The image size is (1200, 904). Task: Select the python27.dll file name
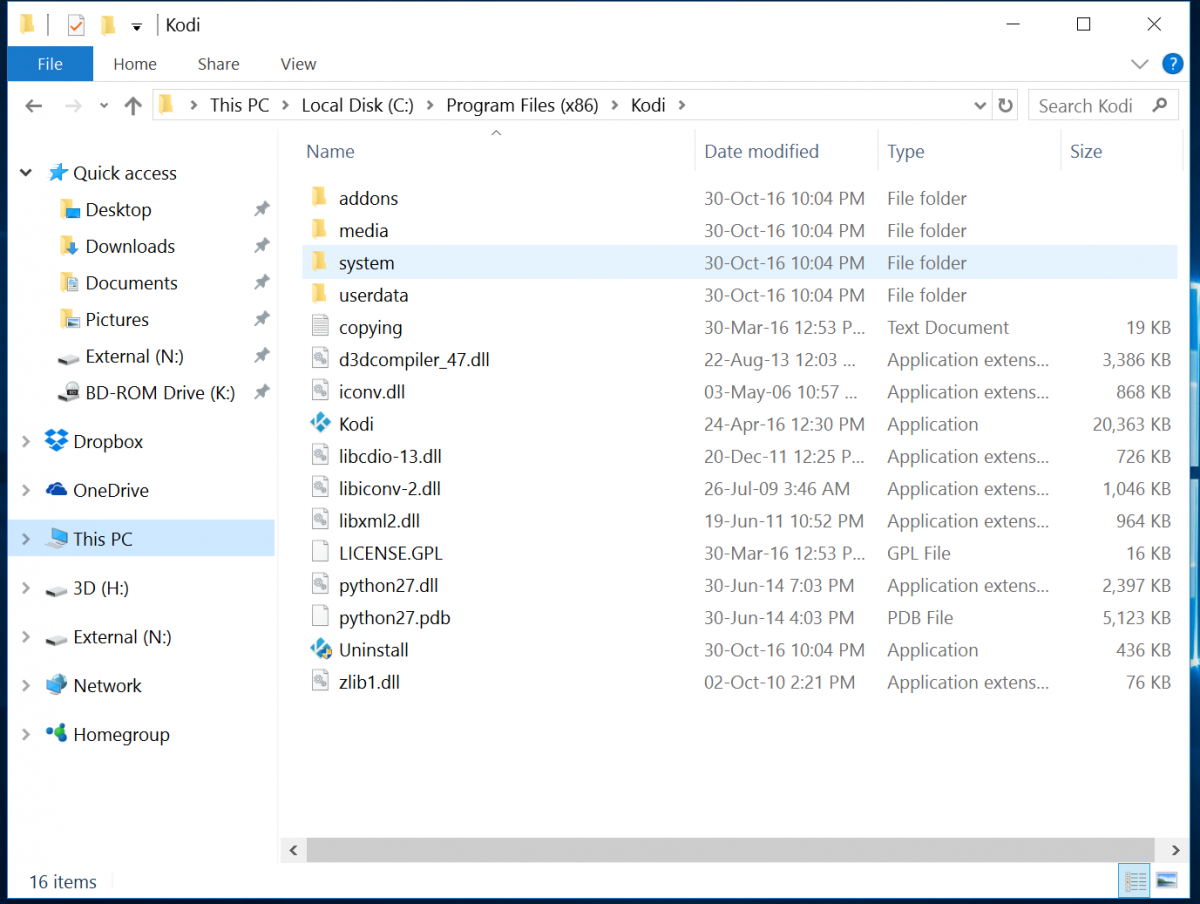pyautogui.click(x=388, y=586)
